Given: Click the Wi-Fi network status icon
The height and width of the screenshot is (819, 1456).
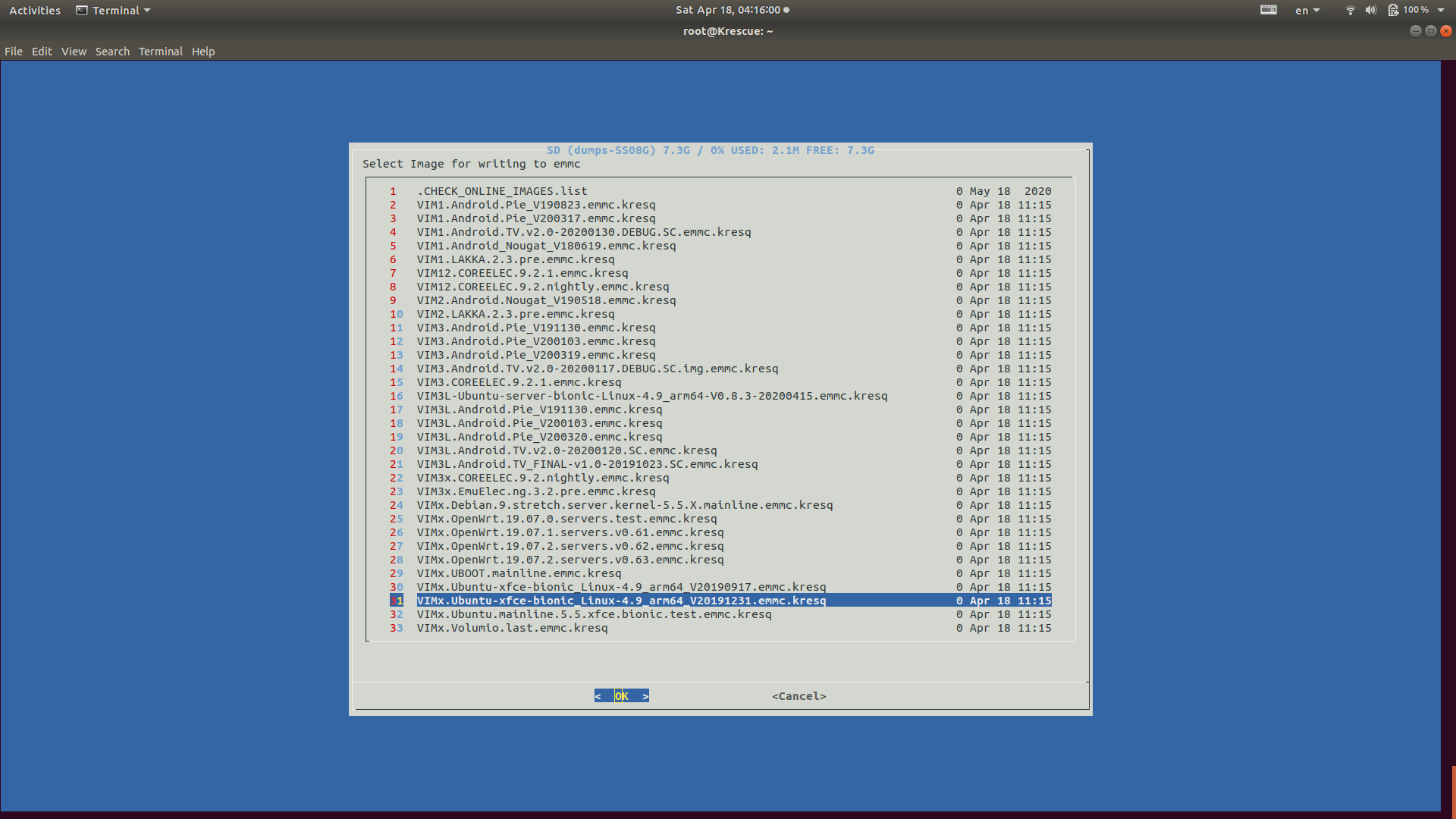Looking at the screenshot, I should coord(1350,11).
